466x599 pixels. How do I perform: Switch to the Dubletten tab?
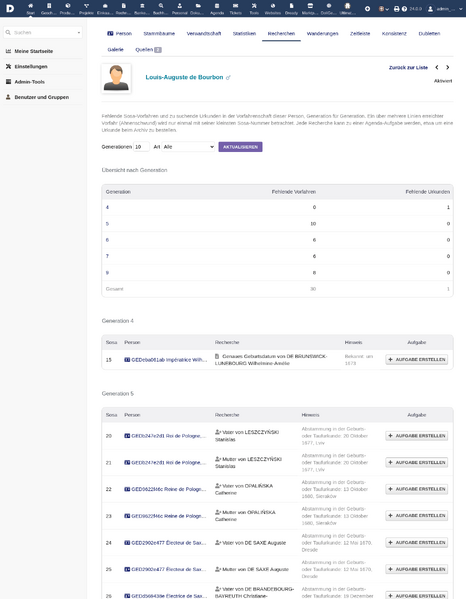click(x=429, y=34)
